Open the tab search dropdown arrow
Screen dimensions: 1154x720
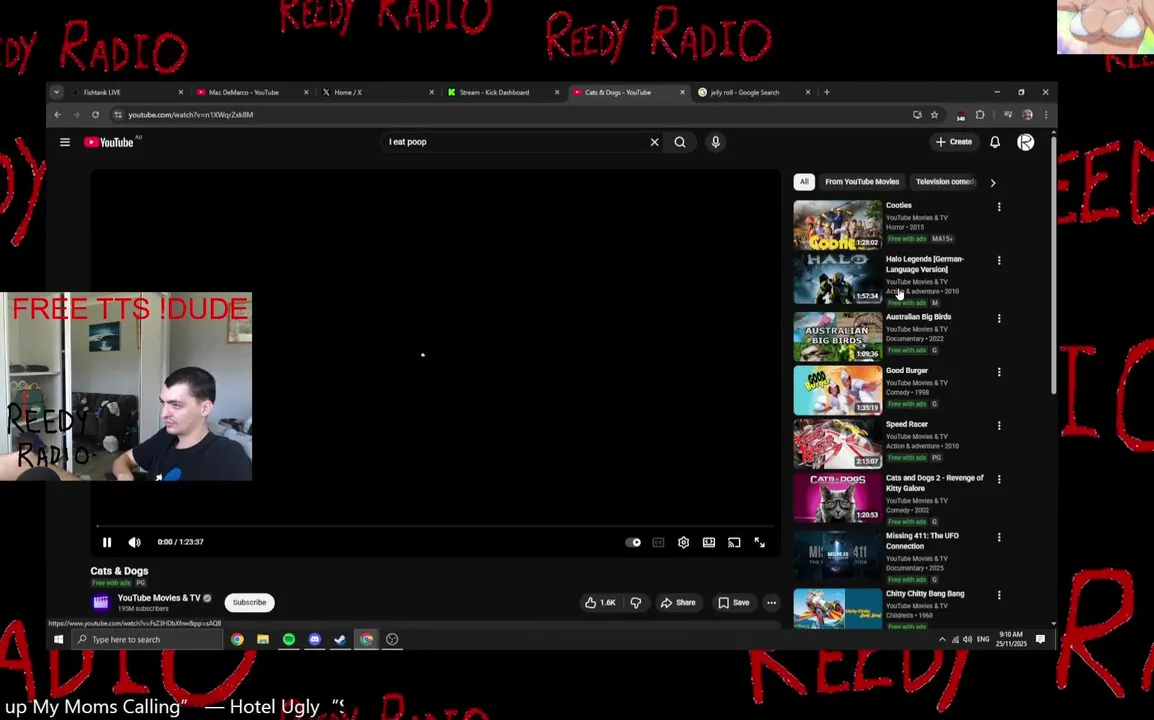pyautogui.click(x=57, y=92)
